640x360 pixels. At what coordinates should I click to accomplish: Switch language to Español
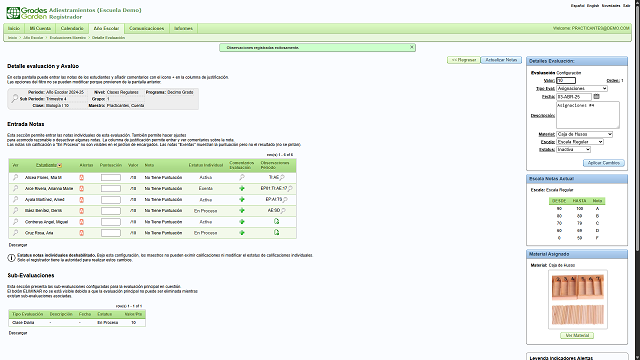[578, 6]
